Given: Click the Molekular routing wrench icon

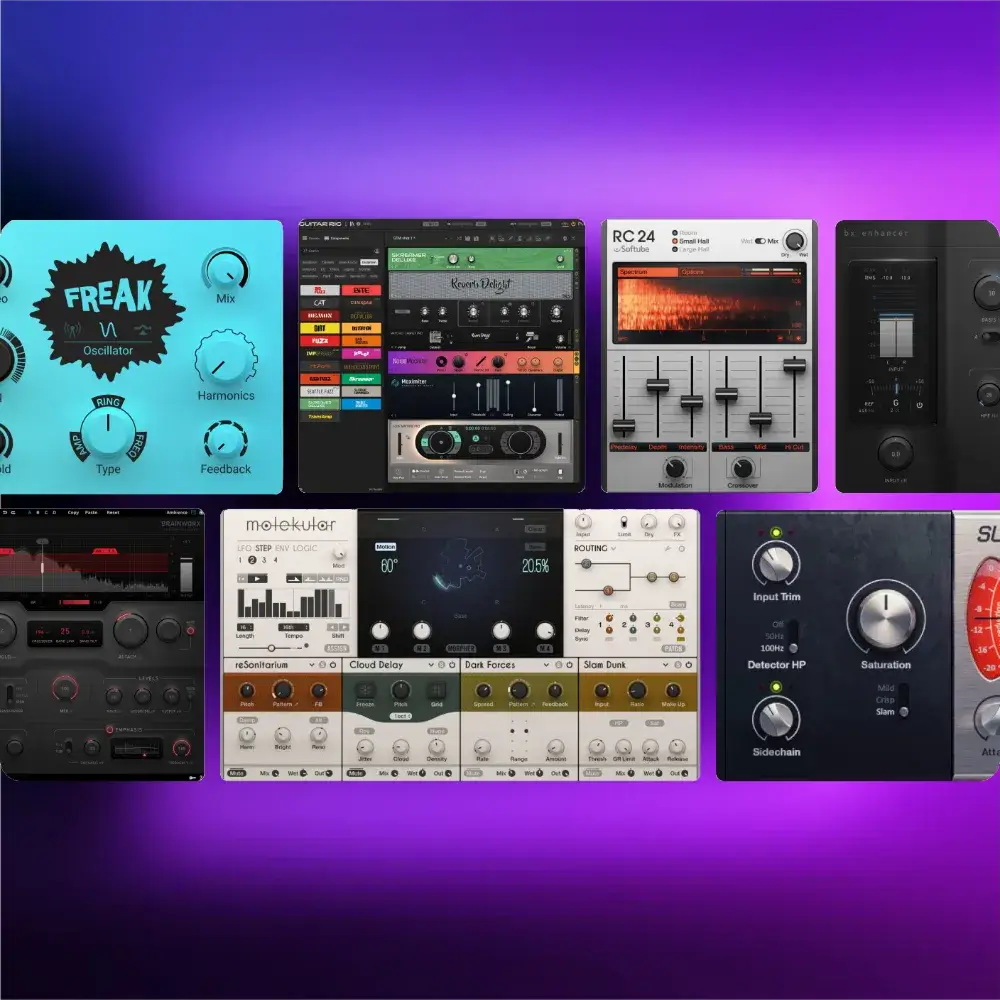Looking at the screenshot, I should pyautogui.click(x=668, y=548).
